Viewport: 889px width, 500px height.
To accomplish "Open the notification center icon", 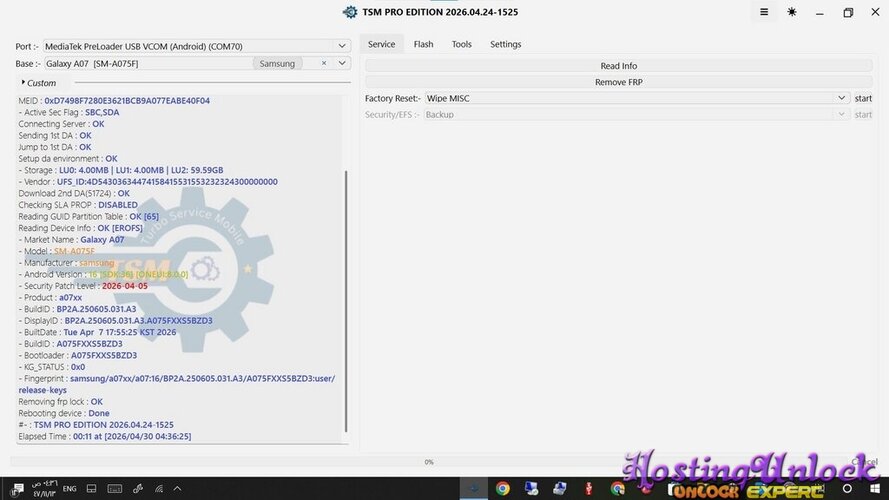I will pos(17,489).
